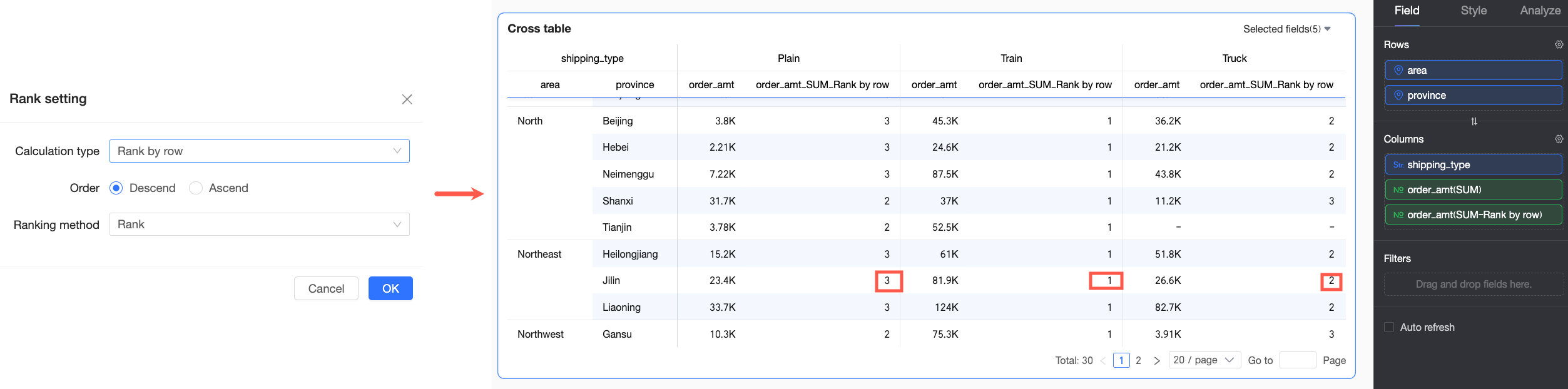This screenshot has height=389, width=1568.
Task: Open the Selected fields(5) dropdown
Action: click(x=1286, y=29)
